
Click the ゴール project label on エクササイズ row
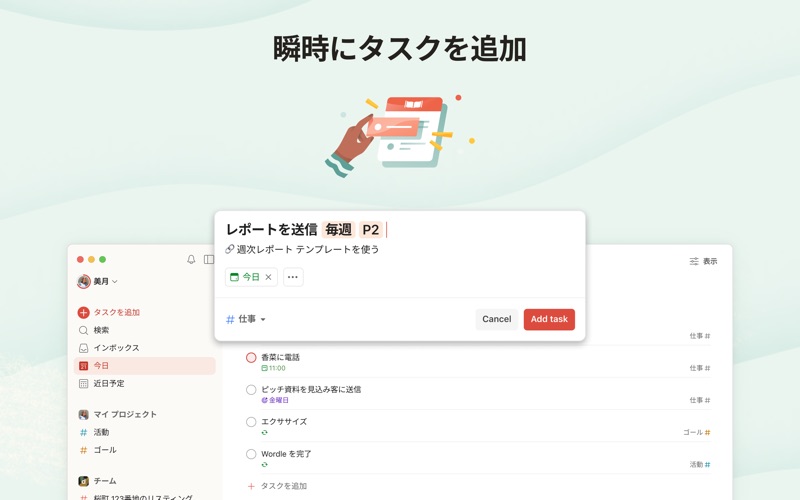click(693, 433)
